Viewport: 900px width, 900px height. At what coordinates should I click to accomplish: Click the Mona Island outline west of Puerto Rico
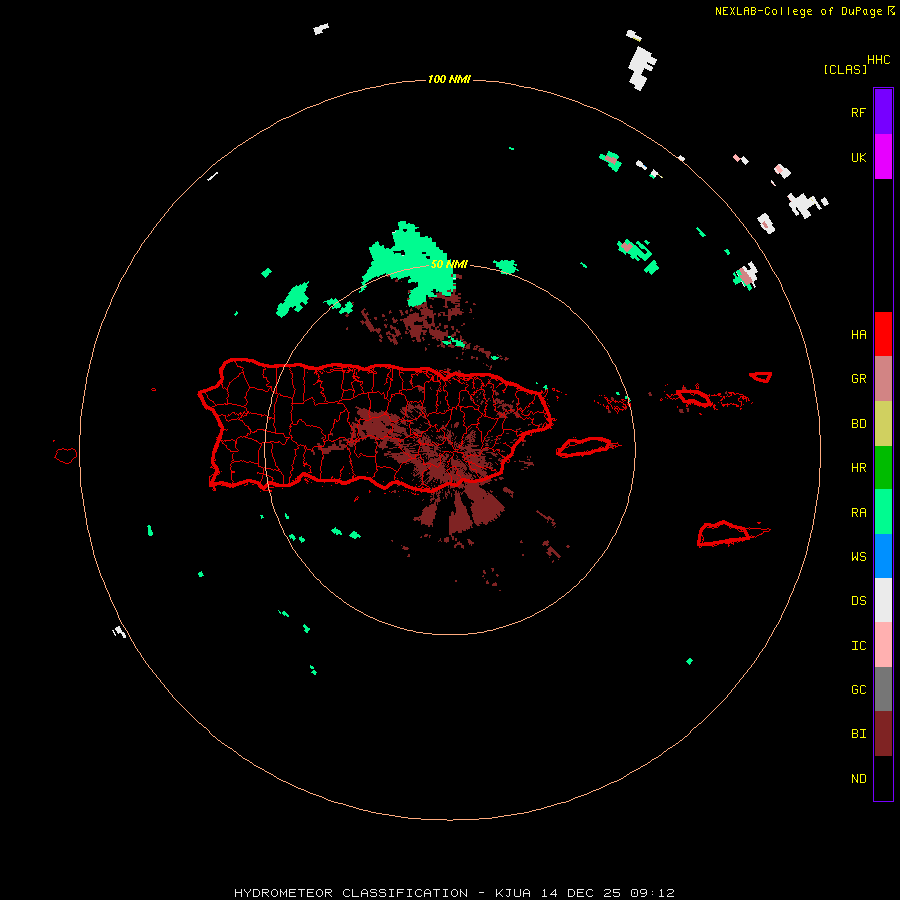coord(66,456)
